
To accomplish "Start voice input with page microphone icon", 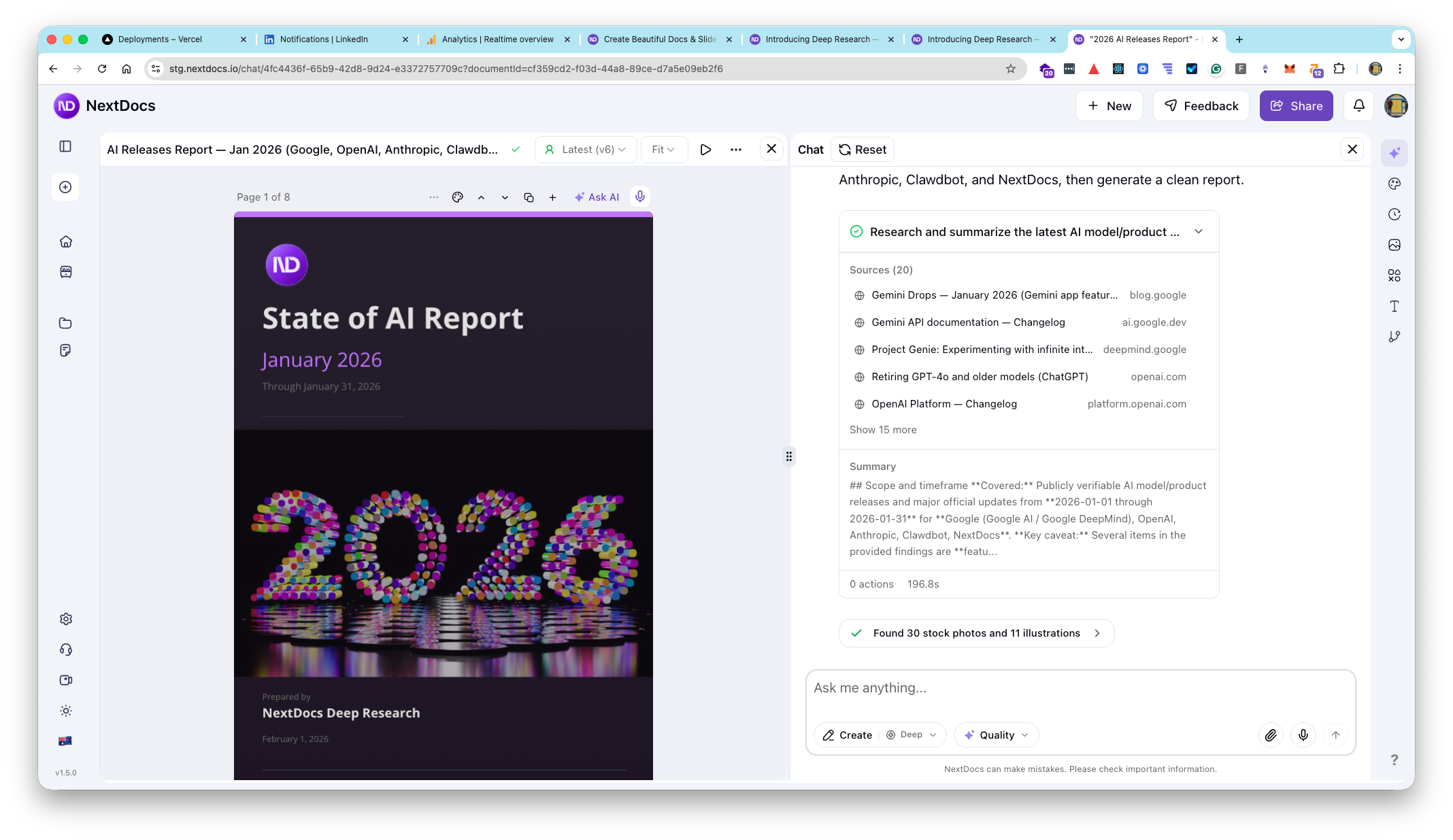I will click(x=639, y=197).
